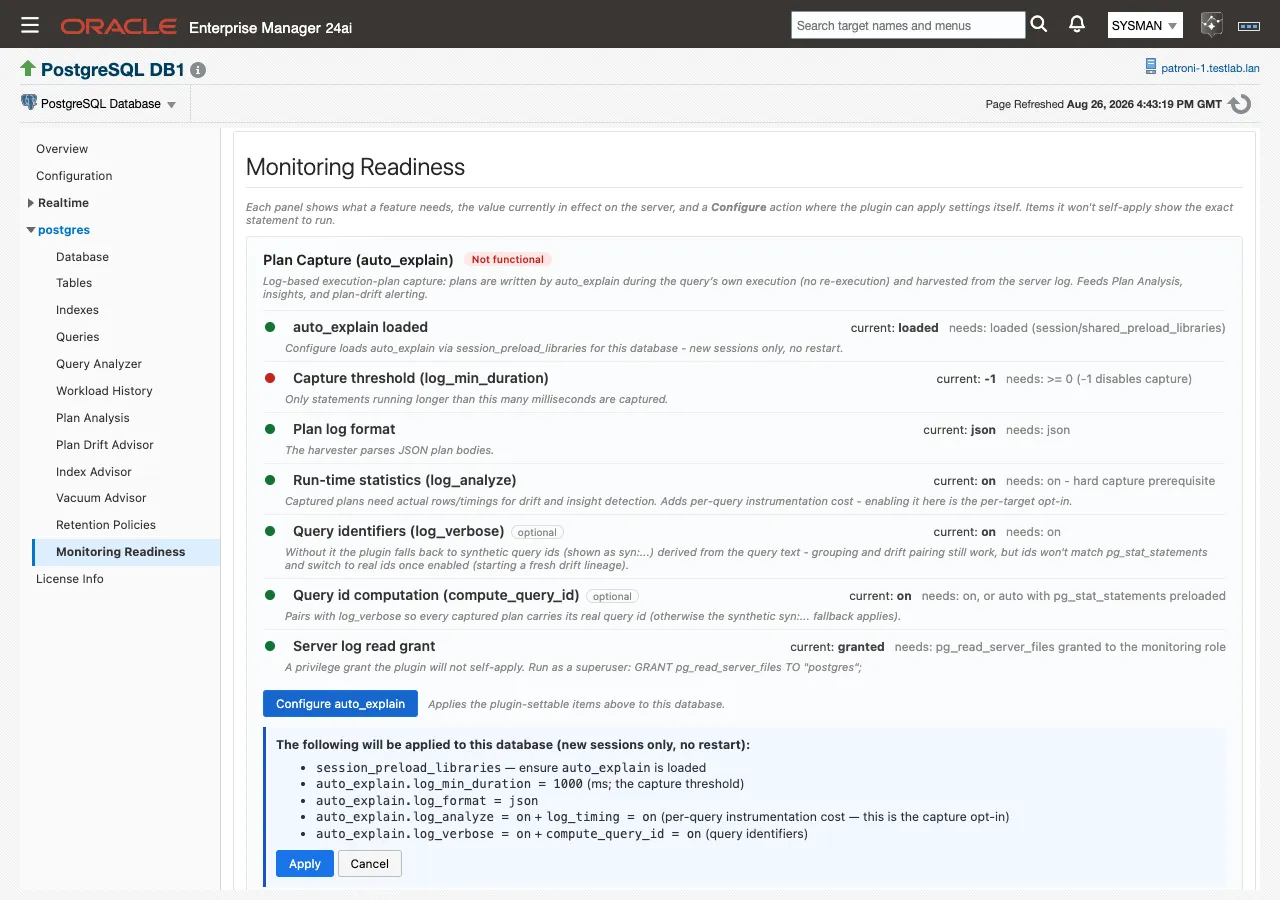This screenshot has height=900, width=1280.
Task: Click the page refresh icon
Action: (x=1240, y=104)
